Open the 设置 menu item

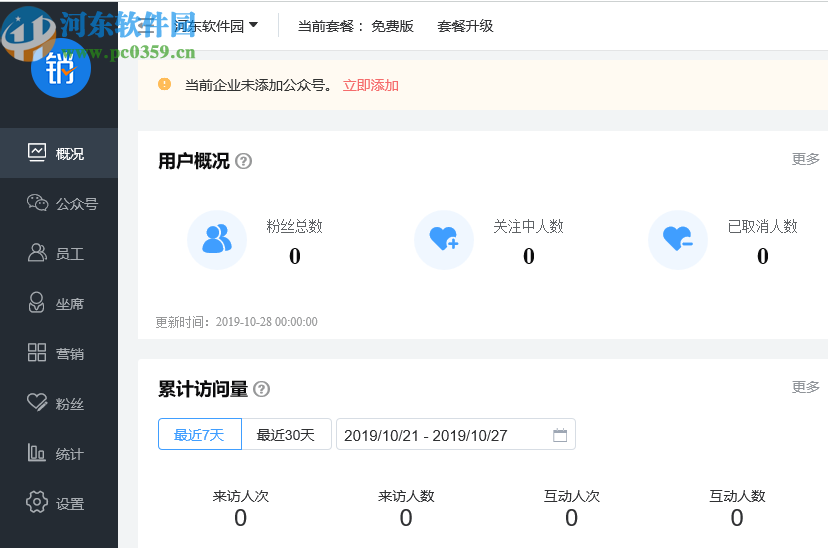[59, 503]
